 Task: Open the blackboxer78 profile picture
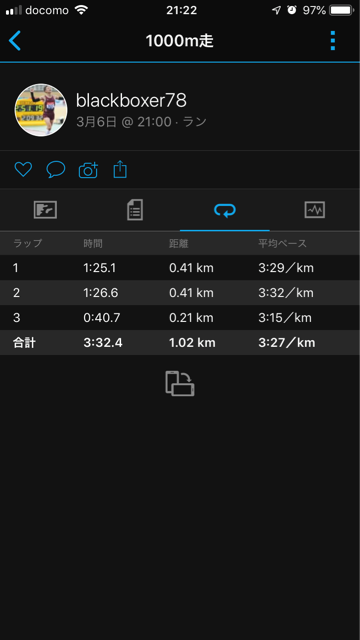coord(41,110)
